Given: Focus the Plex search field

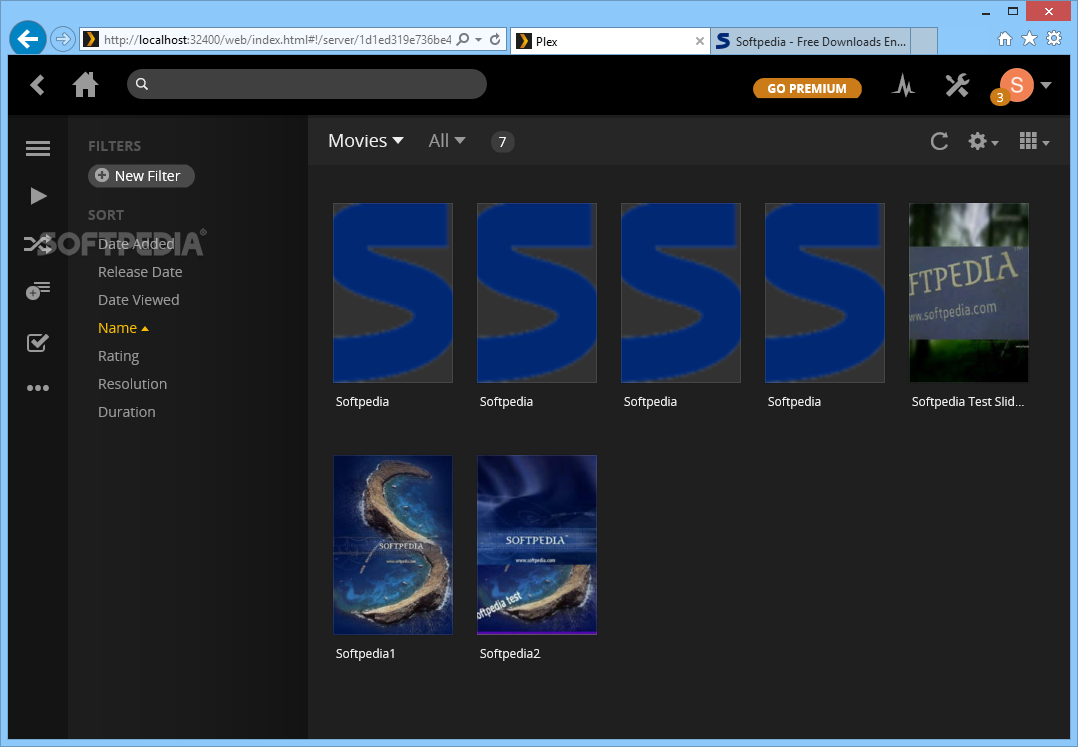Looking at the screenshot, I should (x=307, y=84).
